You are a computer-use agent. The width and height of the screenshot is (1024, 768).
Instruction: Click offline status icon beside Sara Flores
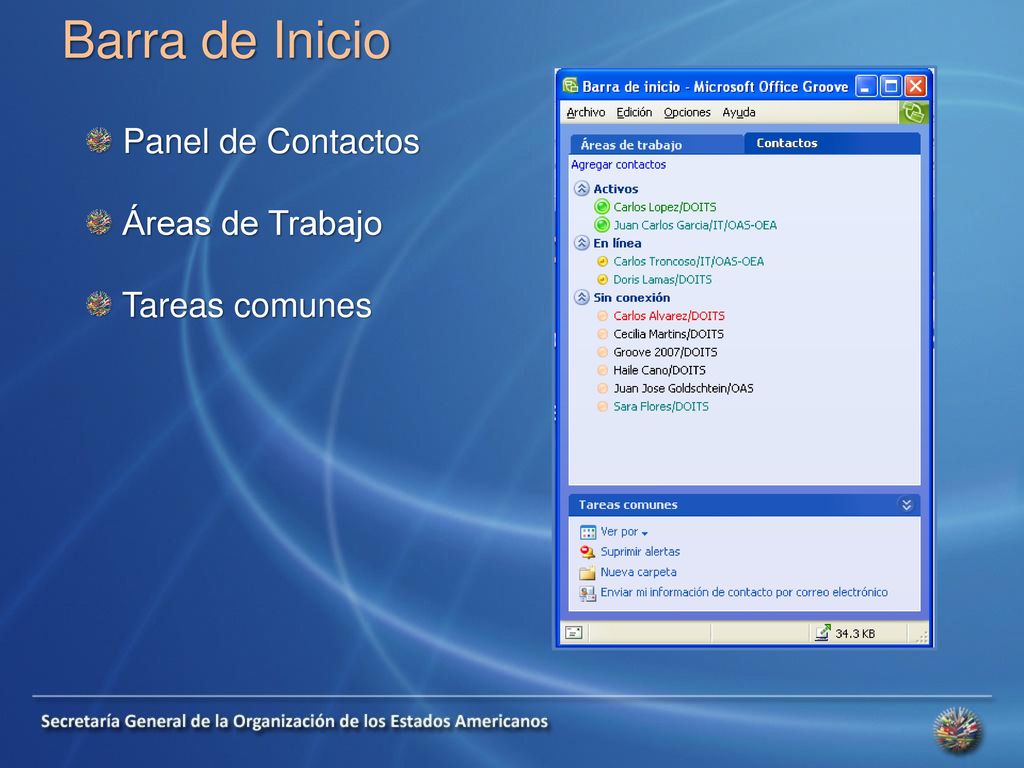603,406
